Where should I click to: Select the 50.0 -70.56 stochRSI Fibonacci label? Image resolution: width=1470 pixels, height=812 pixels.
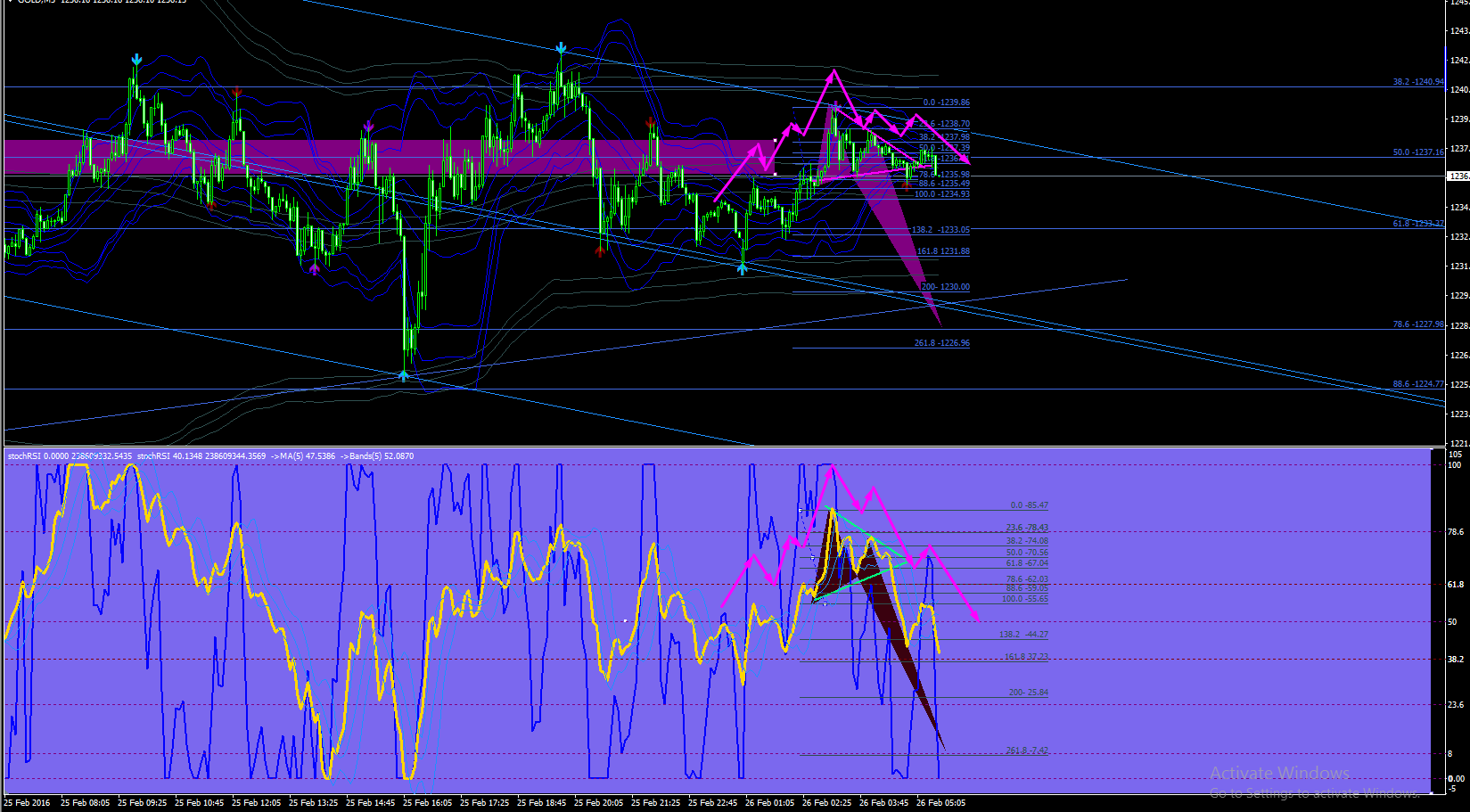[1027, 553]
